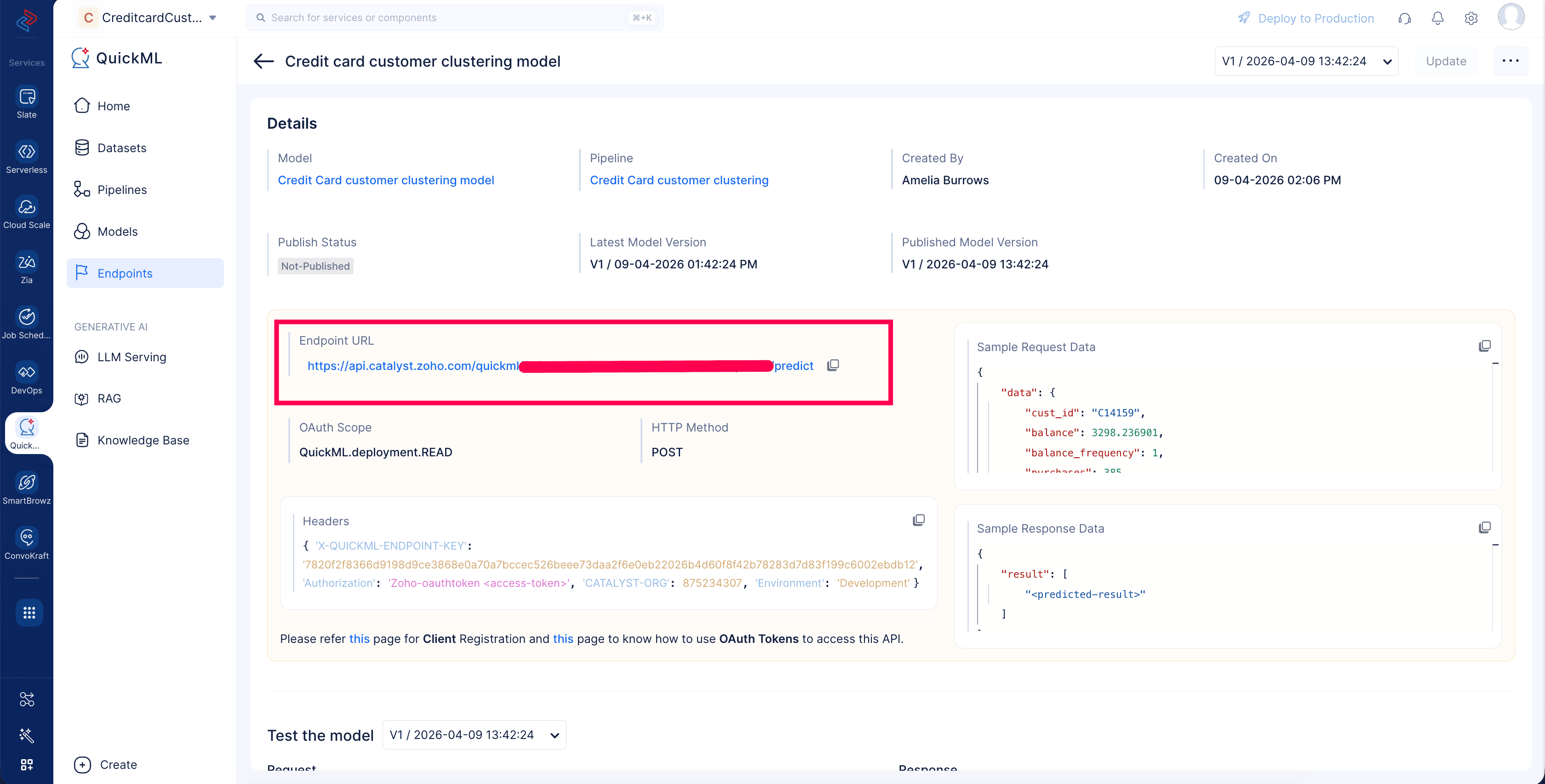Click the Update button
Image resolution: width=1545 pixels, height=784 pixels.
pyautogui.click(x=1445, y=61)
